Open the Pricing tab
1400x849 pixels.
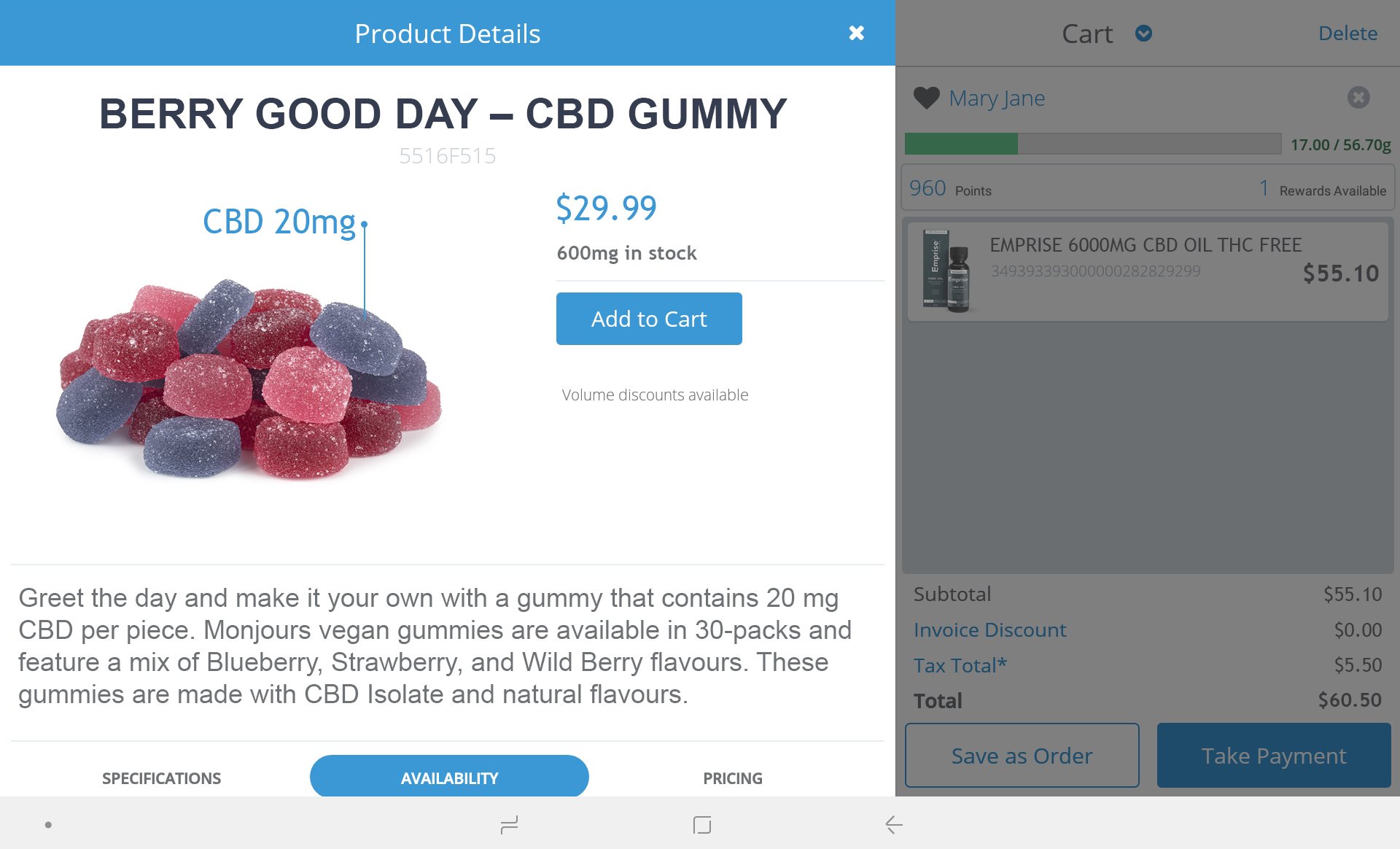pyautogui.click(x=732, y=778)
